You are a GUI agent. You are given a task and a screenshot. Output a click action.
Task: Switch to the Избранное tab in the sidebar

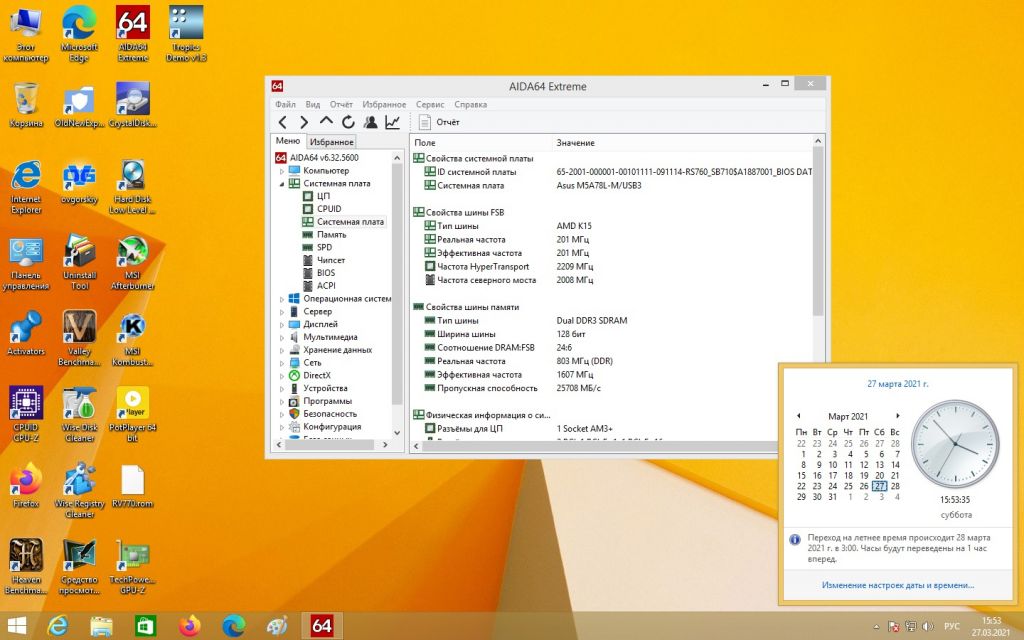click(x=332, y=142)
